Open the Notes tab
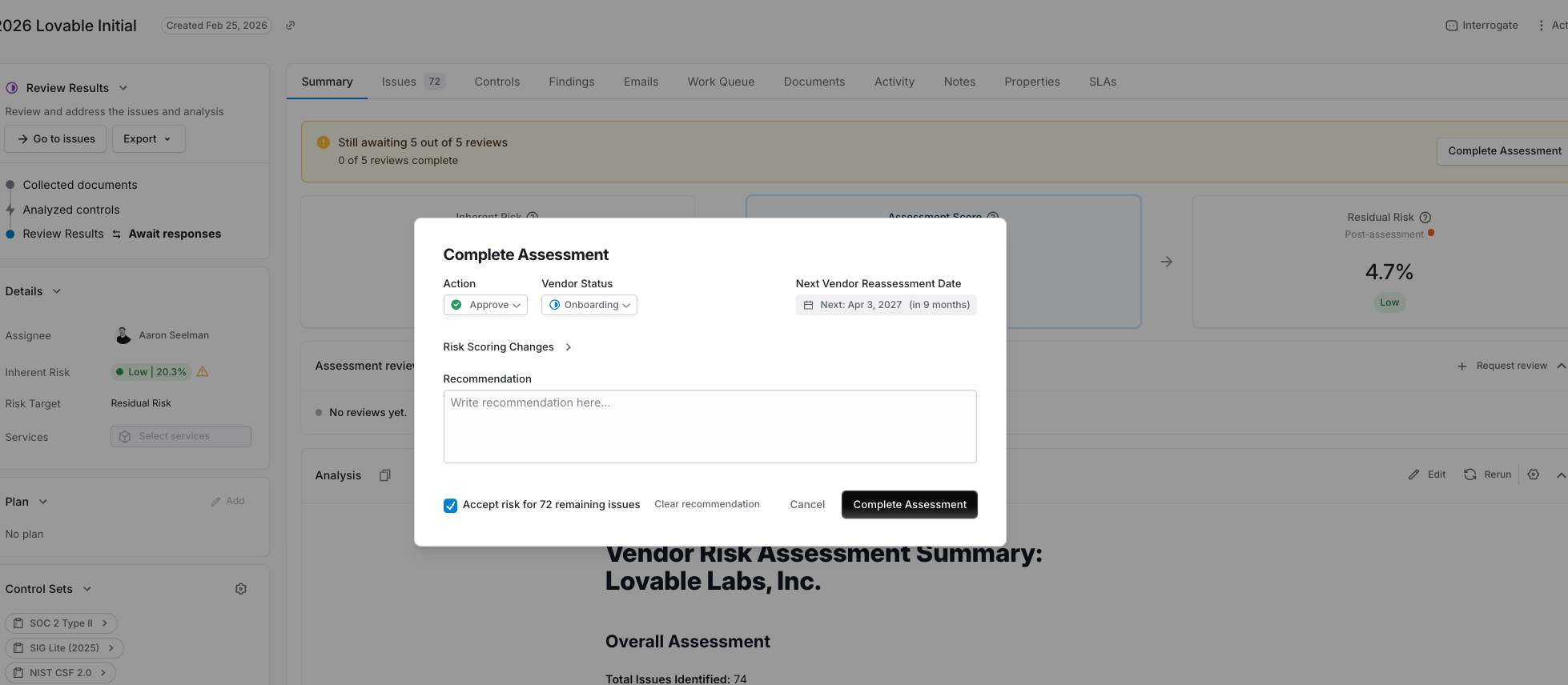 pyautogui.click(x=959, y=82)
